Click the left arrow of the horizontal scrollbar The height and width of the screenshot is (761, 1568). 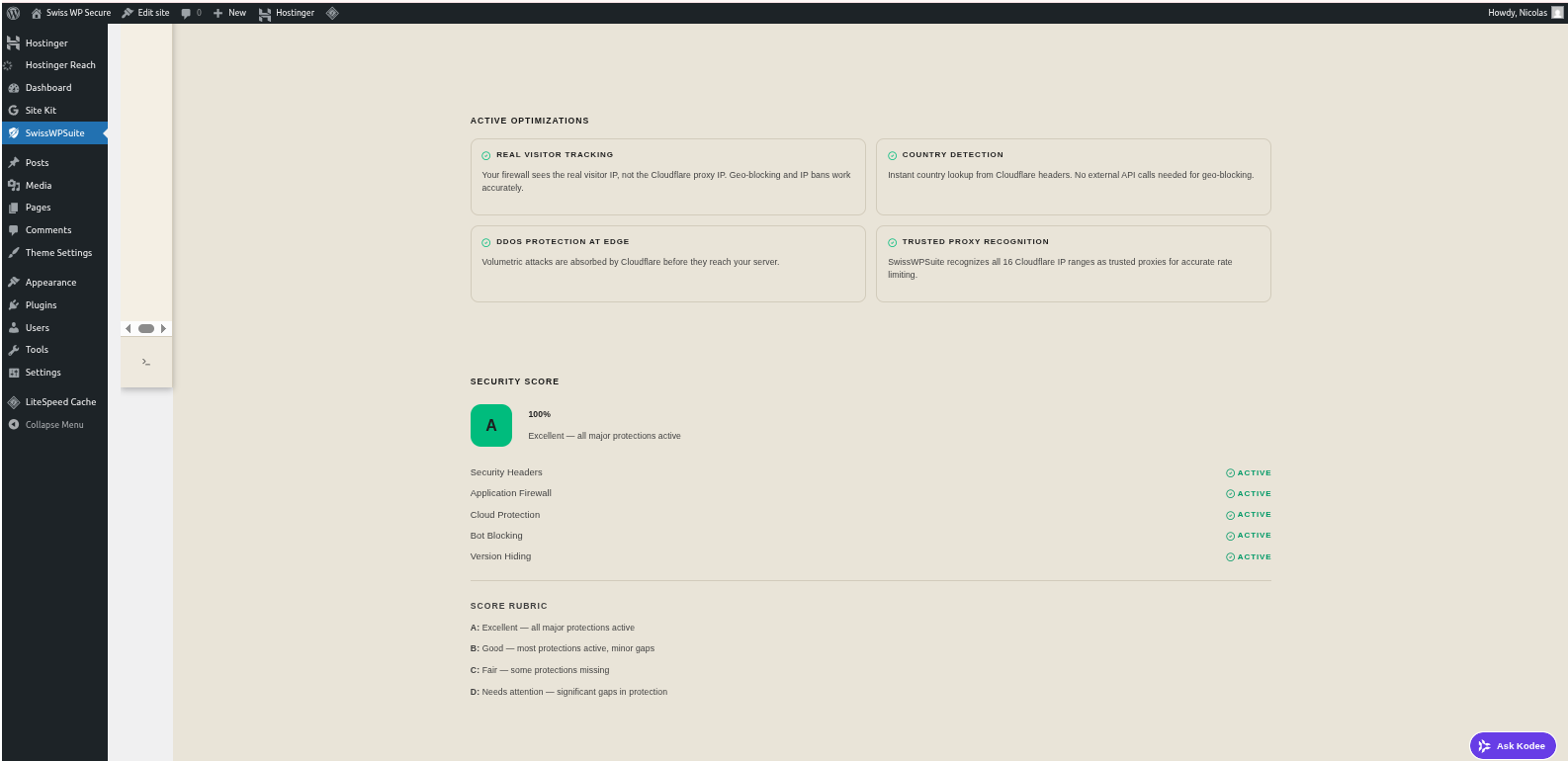[129, 328]
